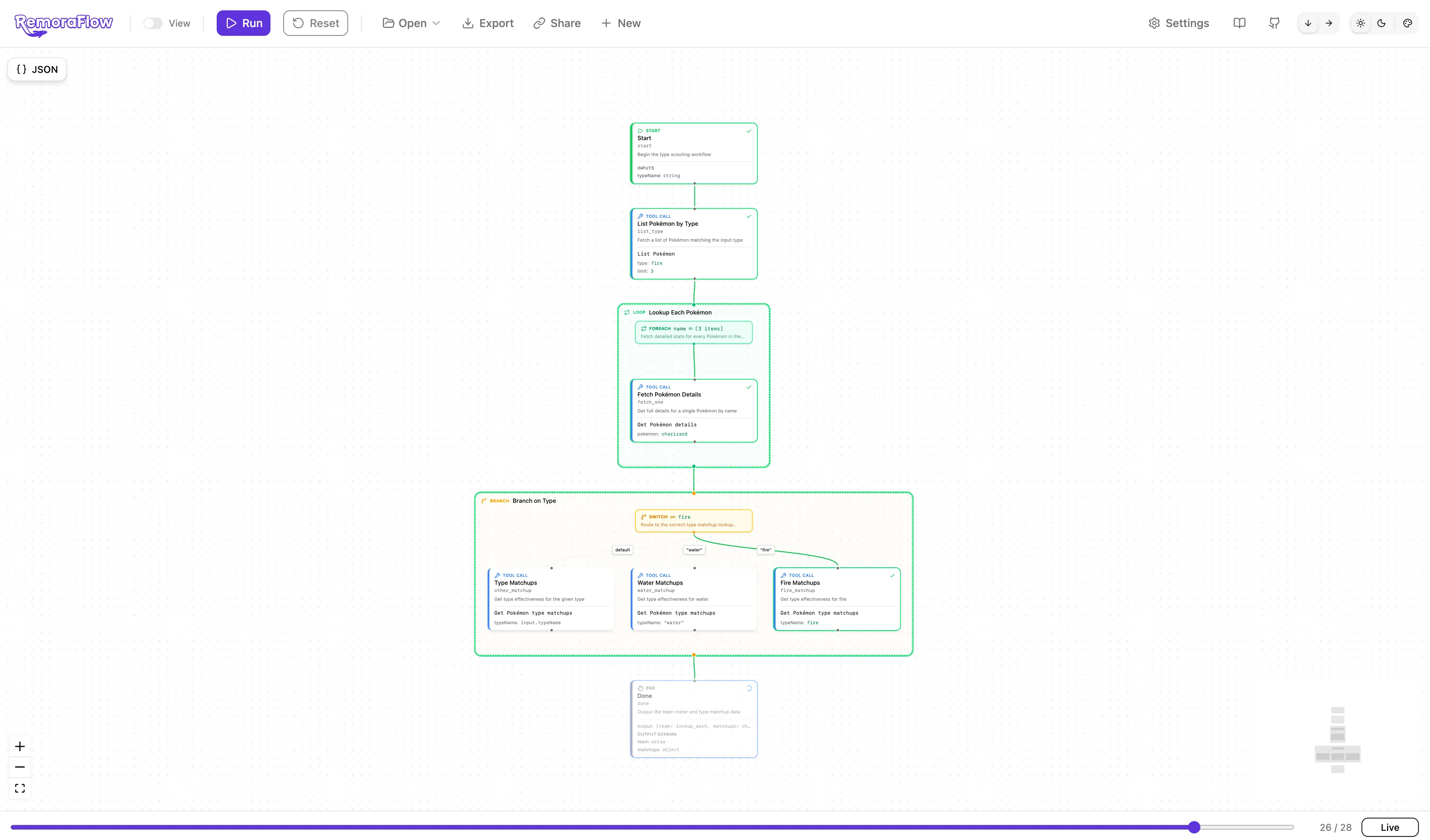Reset the workflow execution
Screen dimensions: 1430x840
click(315, 23)
